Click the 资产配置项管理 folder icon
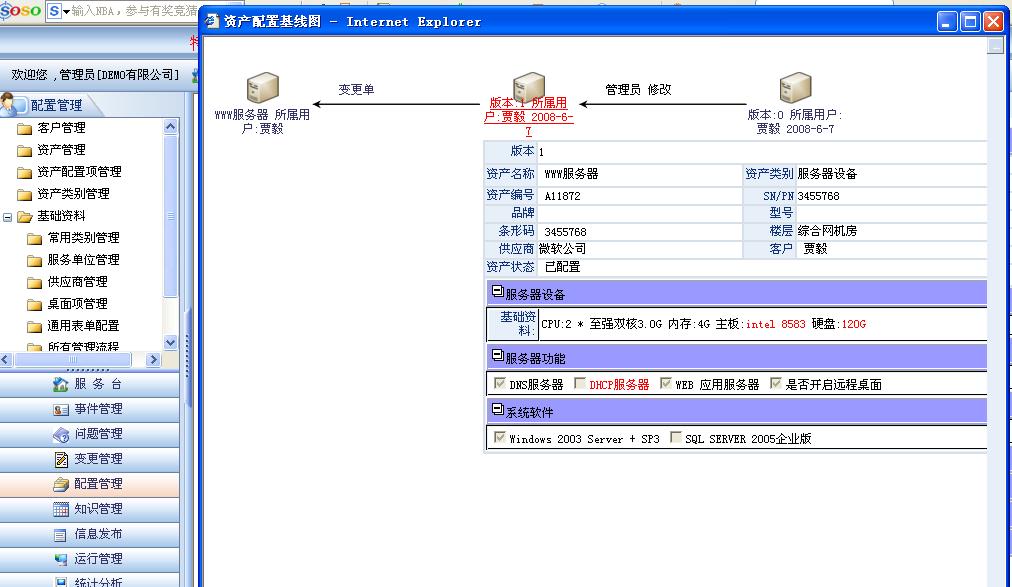This screenshot has width=1012, height=587. (x=25, y=172)
